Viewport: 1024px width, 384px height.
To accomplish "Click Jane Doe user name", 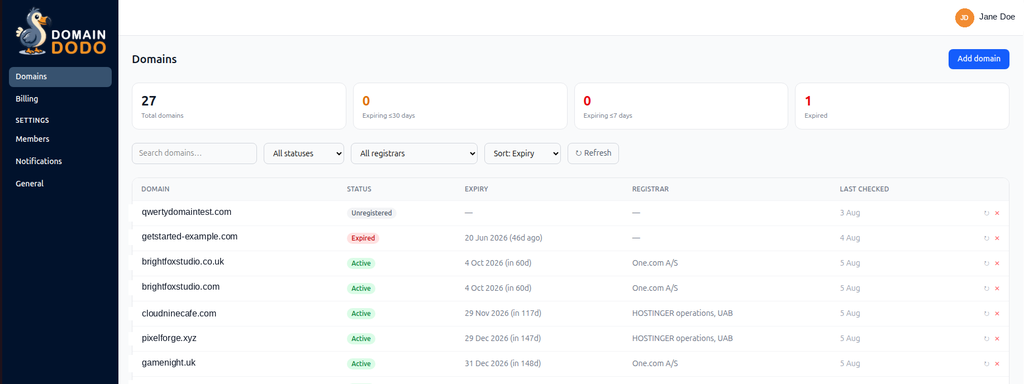I will pos(997,18).
